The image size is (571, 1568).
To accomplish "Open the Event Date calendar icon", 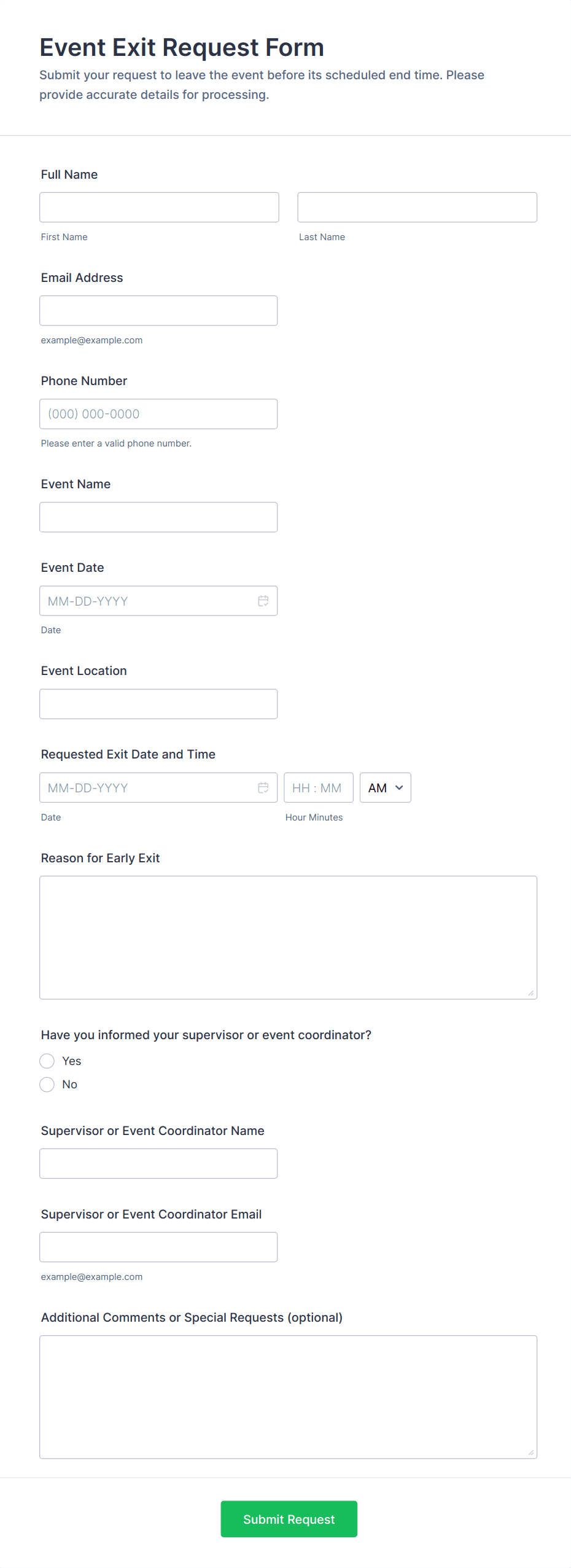I will pos(263,601).
